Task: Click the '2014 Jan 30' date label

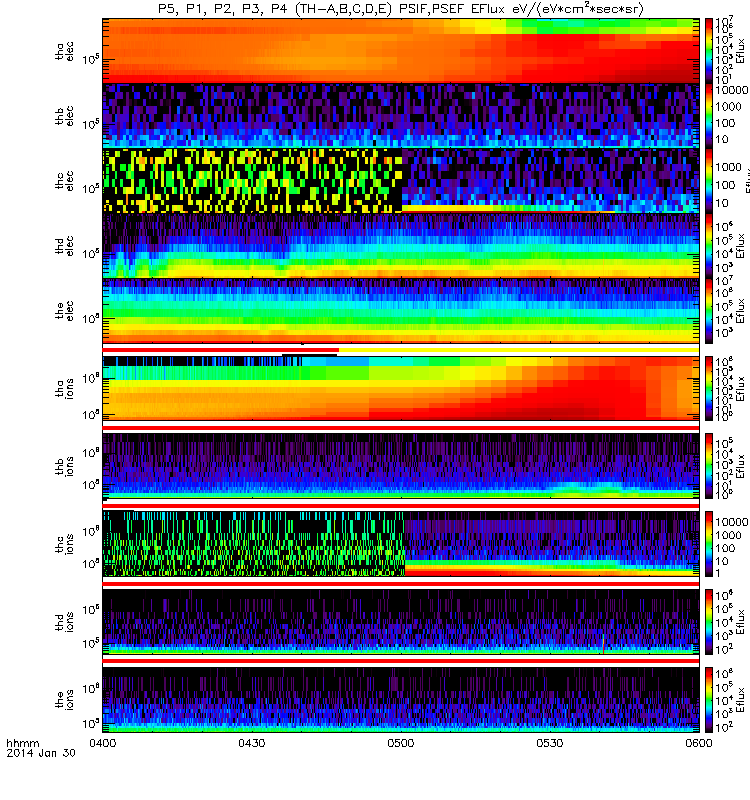Action: pos(41,753)
